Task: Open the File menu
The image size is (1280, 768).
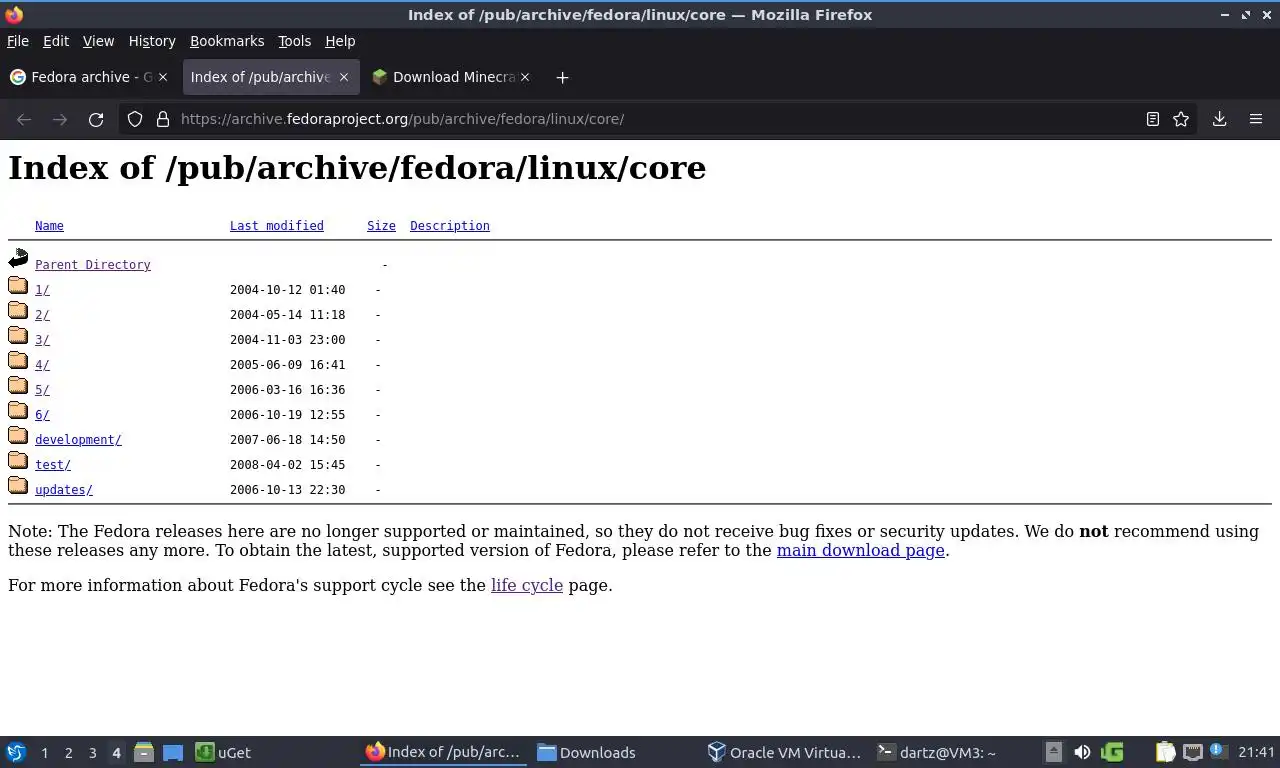Action: coord(18,41)
